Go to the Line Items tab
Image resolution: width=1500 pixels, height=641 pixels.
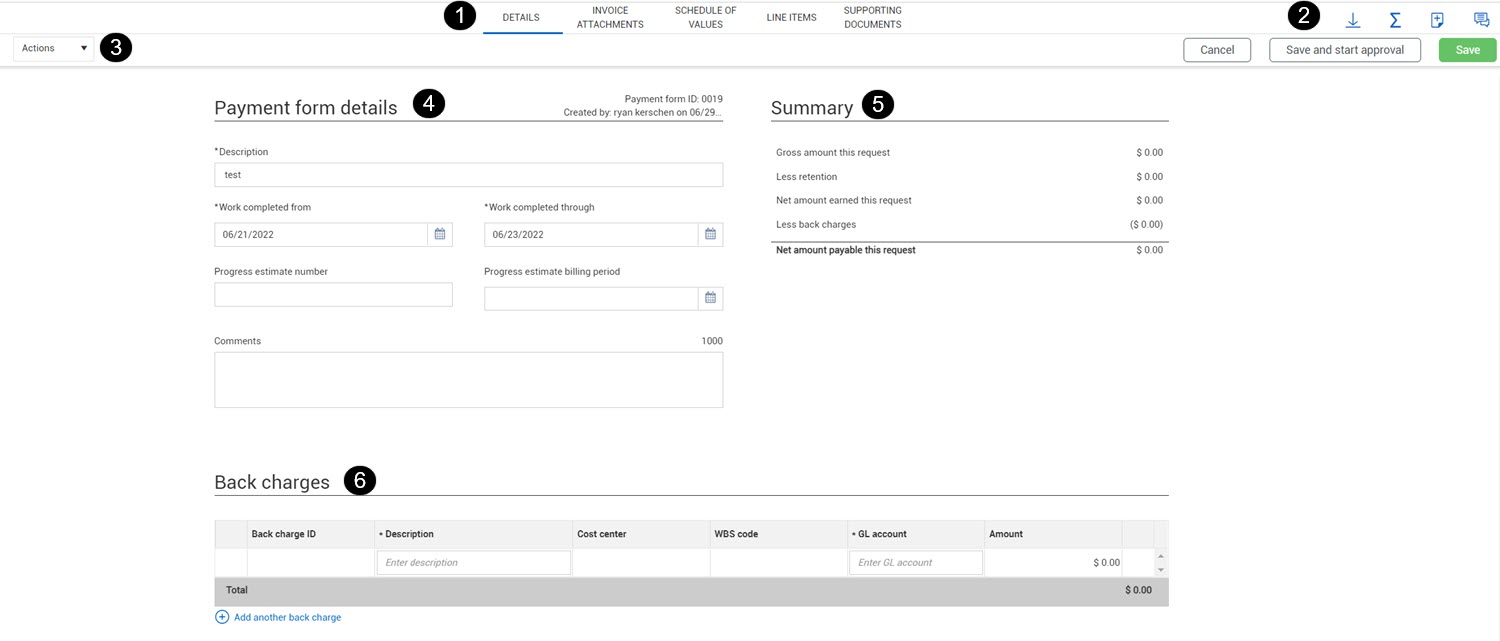(x=791, y=17)
